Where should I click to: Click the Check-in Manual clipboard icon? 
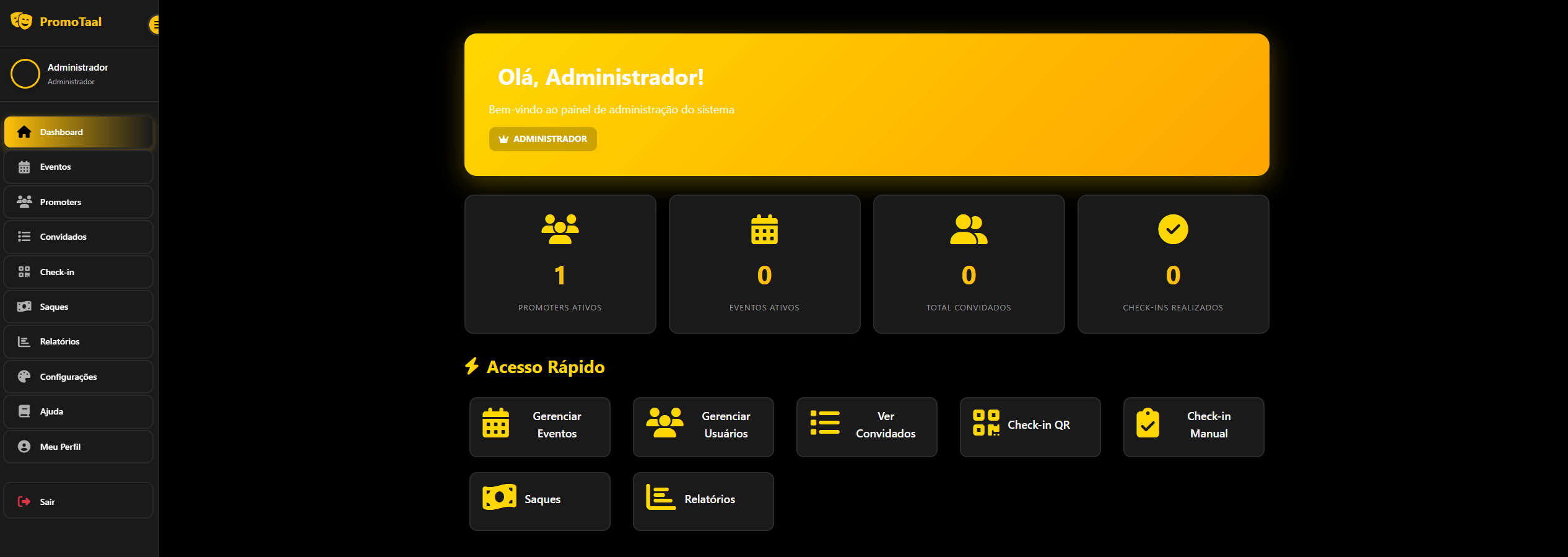pos(1148,424)
